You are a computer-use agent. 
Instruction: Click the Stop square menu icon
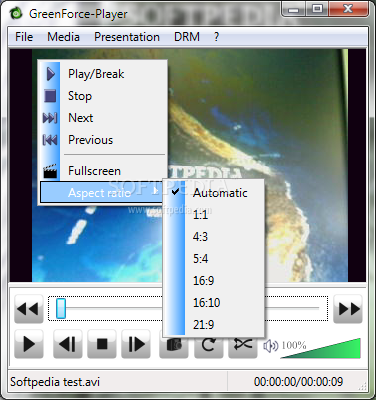(x=50, y=96)
